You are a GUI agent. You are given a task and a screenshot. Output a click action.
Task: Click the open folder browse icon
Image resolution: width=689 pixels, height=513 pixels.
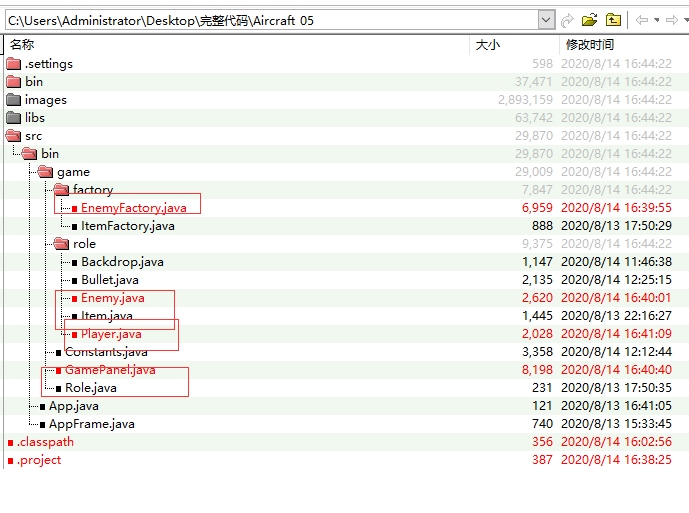(589, 20)
